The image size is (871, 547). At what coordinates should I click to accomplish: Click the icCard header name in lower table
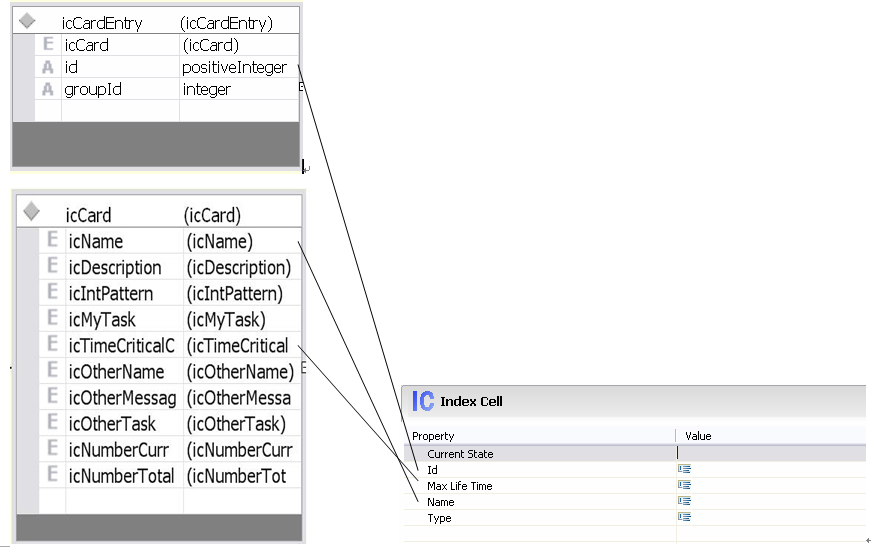(x=88, y=215)
